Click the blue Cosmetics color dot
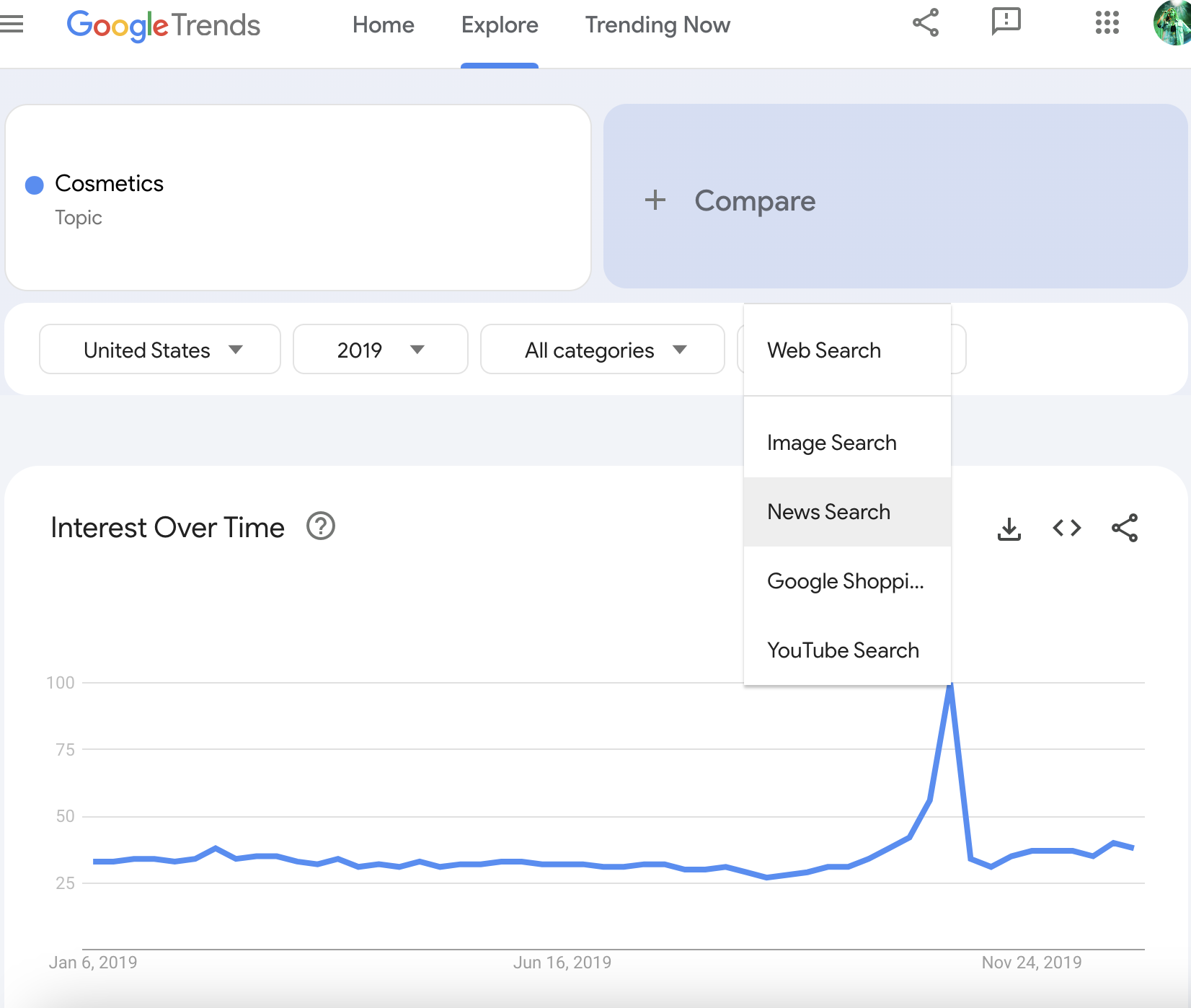 coord(35,185)
